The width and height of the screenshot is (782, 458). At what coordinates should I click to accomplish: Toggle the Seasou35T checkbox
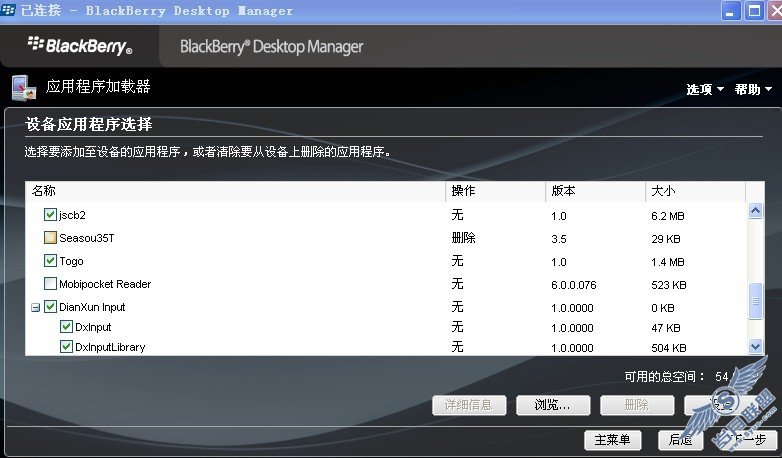[x=50, y=237]
